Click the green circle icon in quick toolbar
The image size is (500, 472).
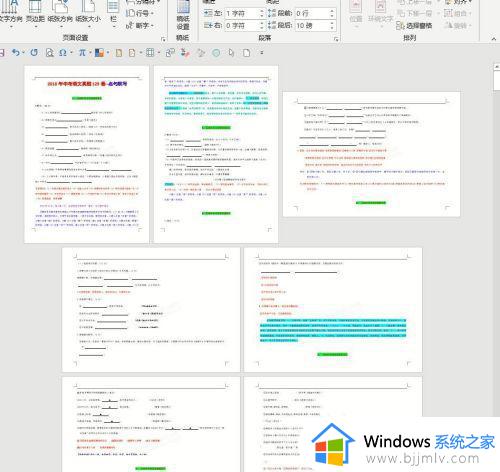pyautogui.click(x=216, y=53)
